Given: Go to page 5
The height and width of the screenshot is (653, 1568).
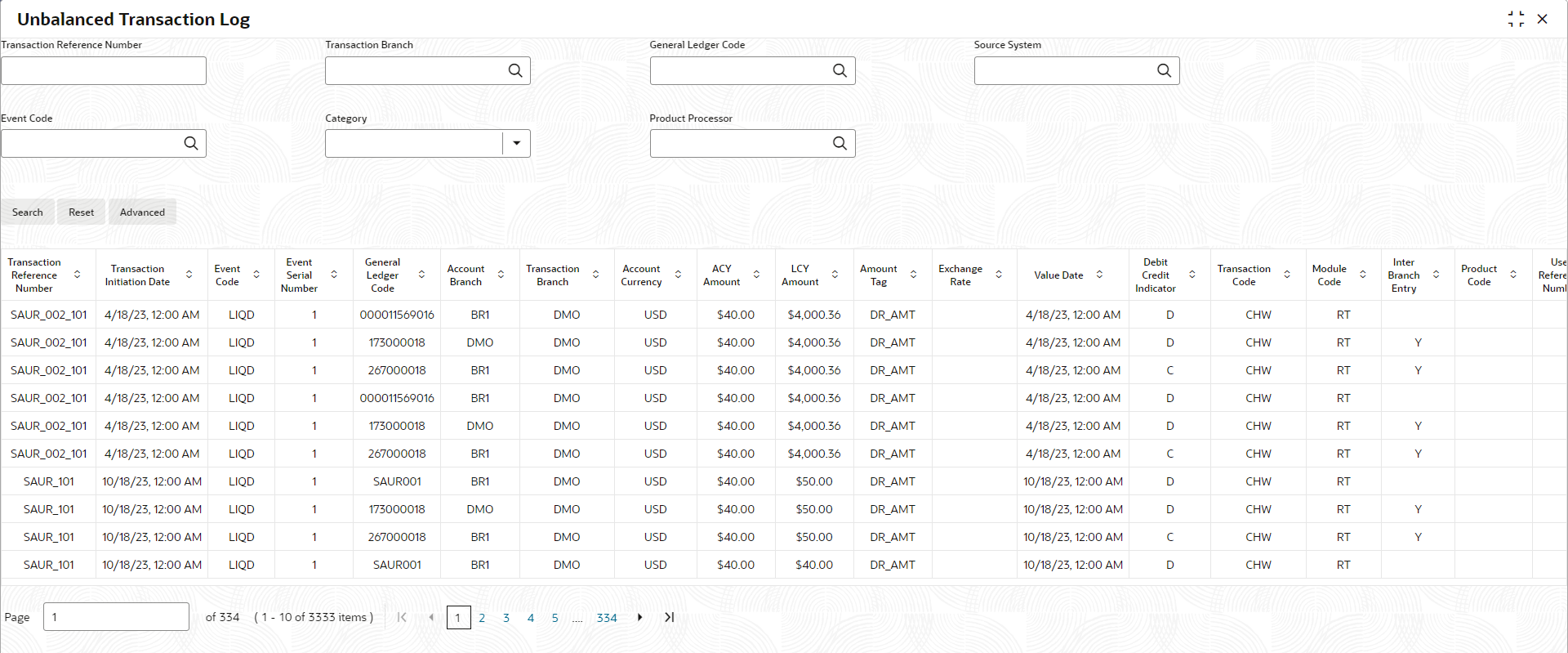Looking at the screenshot, I should click(555, 618).
